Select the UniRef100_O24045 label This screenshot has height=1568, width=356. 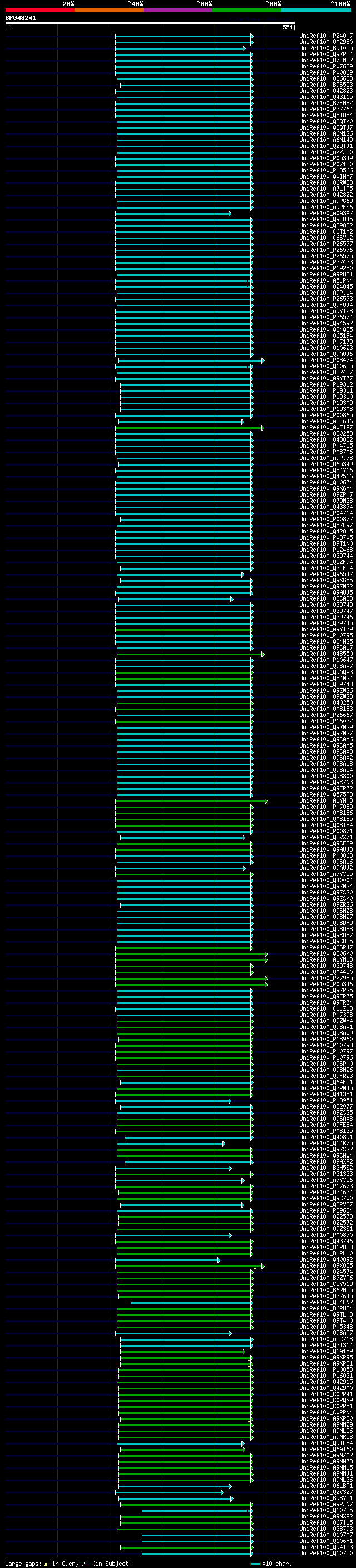click(326, 286)
